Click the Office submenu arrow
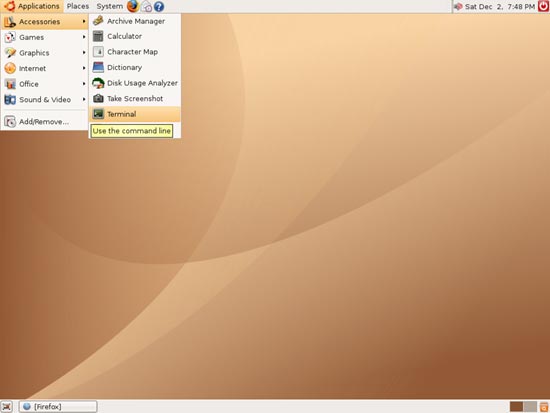The height and width of the screenshot is (413, 550). (84, 84)
